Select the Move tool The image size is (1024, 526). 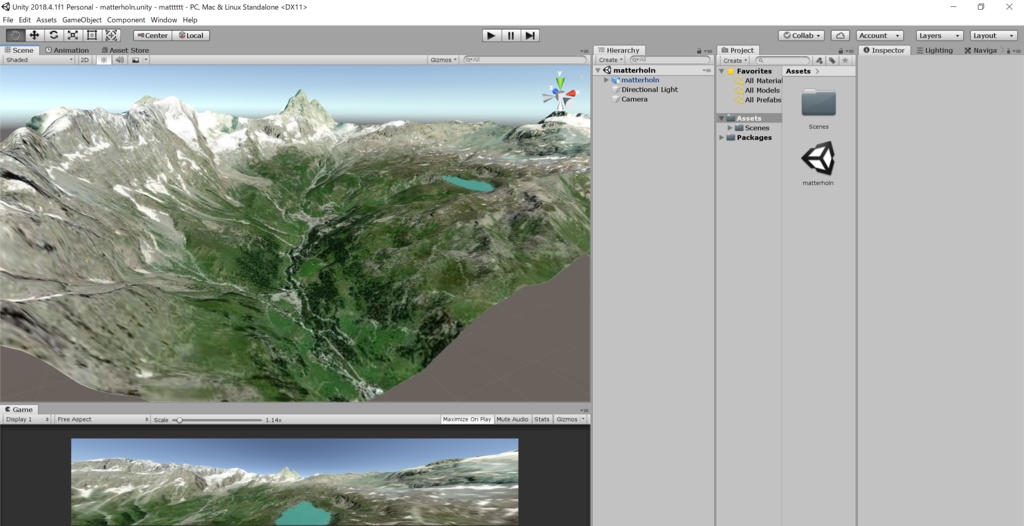point(34,35)
